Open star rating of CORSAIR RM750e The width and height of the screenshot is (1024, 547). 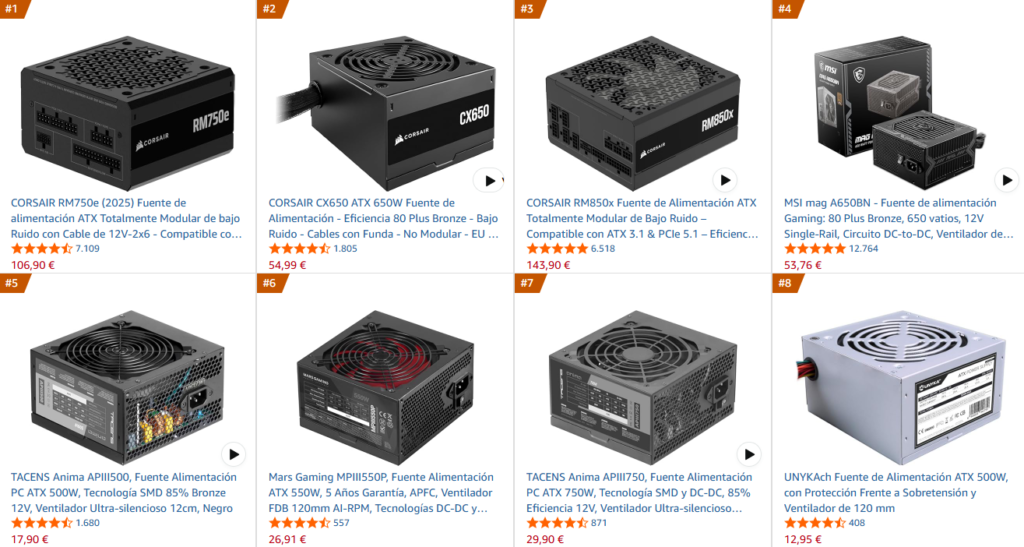click(42, 249)
